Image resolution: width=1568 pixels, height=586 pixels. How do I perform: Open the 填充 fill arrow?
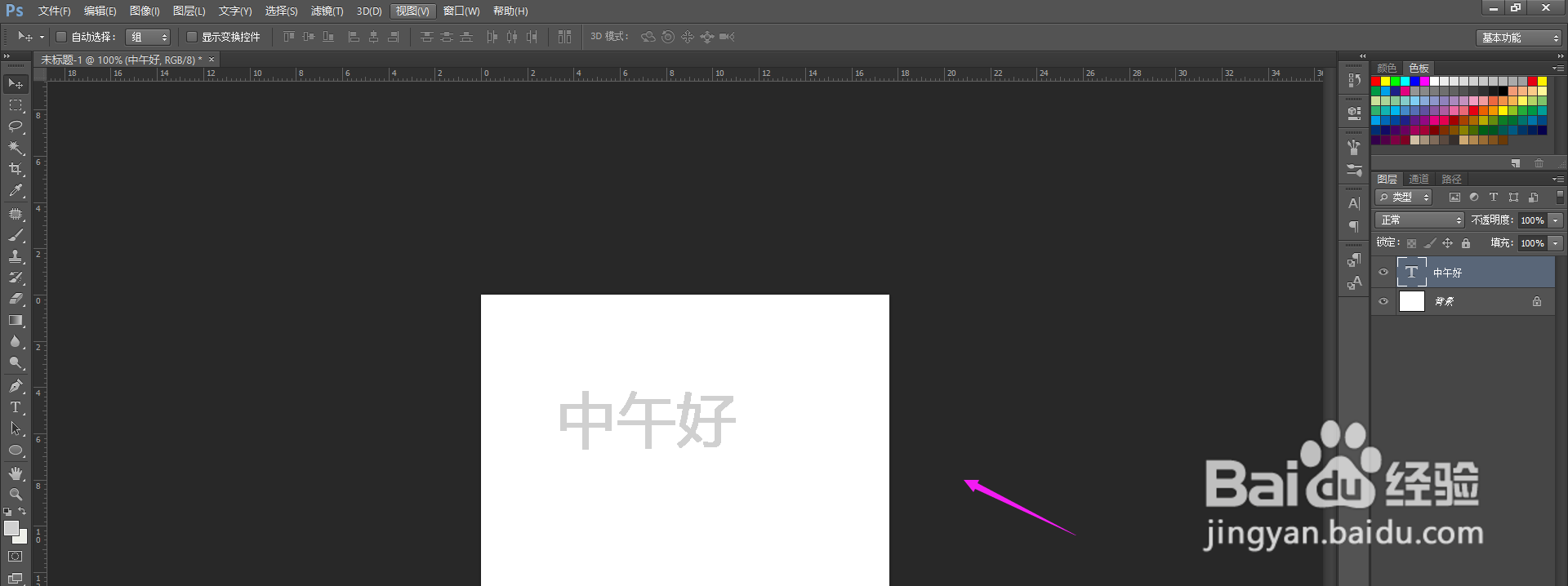point(1556,243)
